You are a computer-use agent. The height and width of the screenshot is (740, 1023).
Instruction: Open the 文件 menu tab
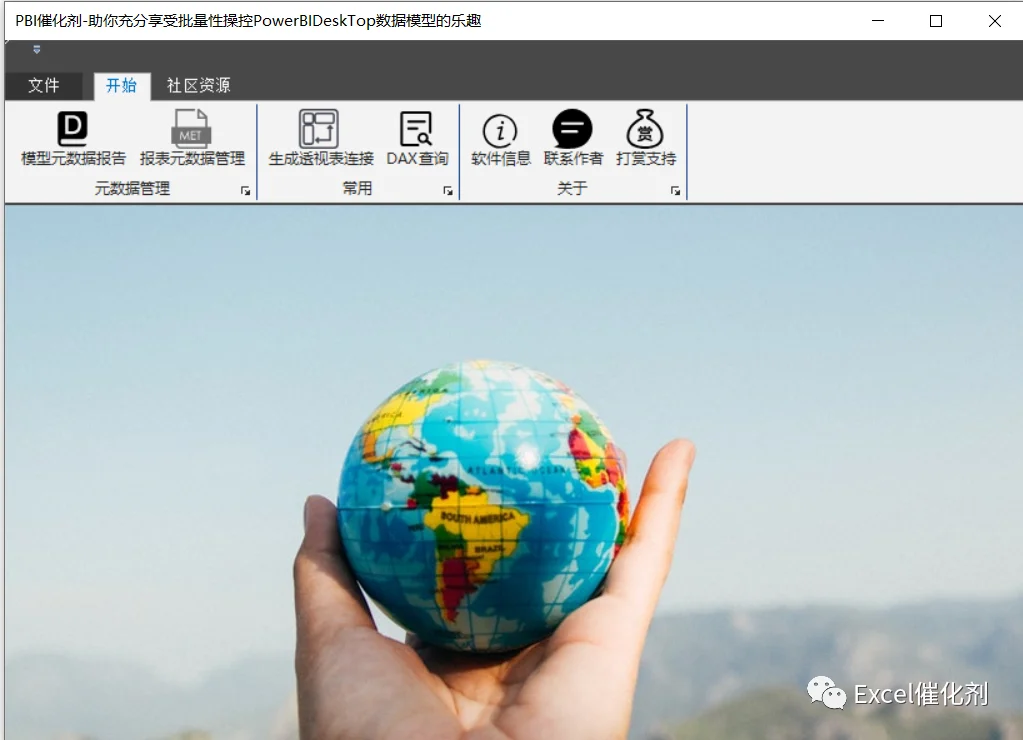tap(44, 85)
